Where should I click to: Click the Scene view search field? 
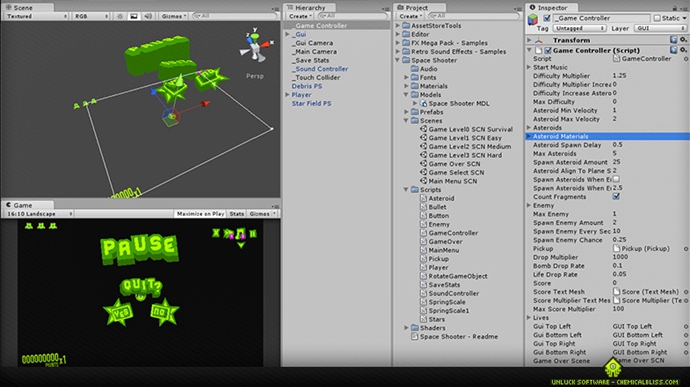point(235,16)
